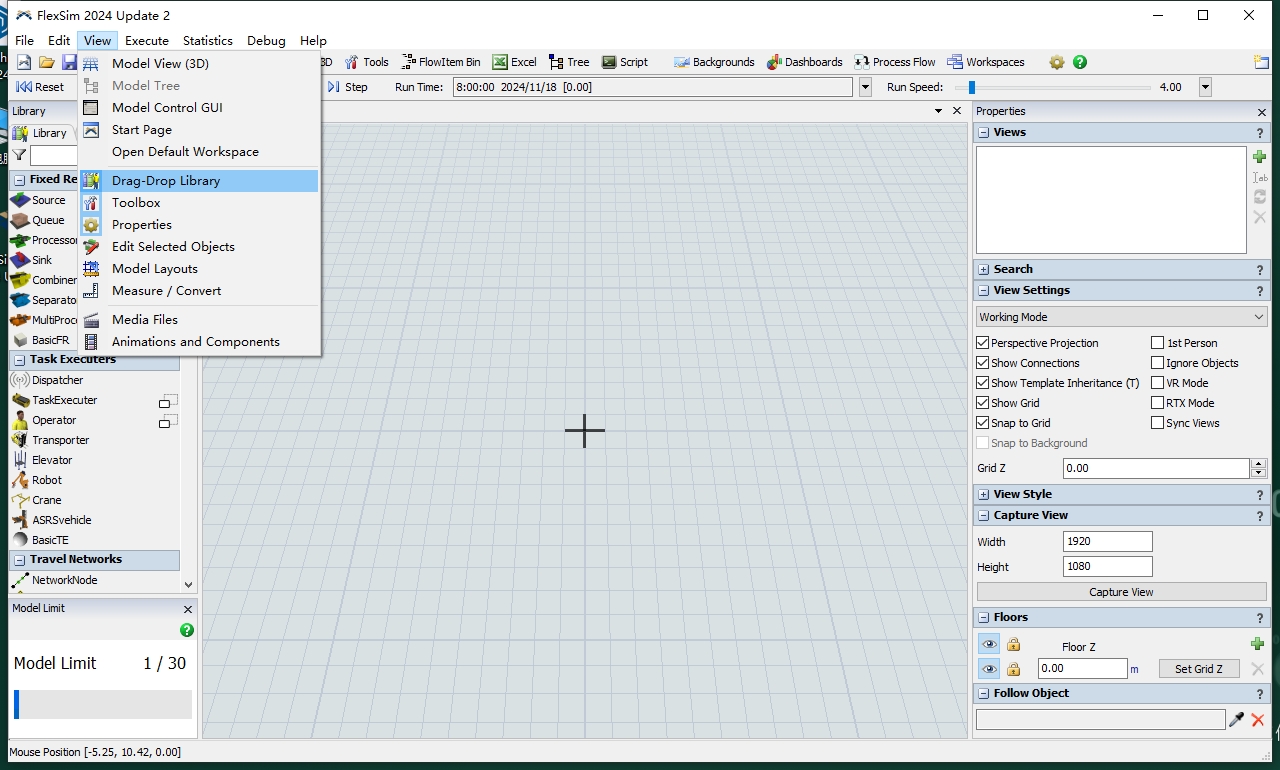This screenshot has width=1280, height=770.
Task: Open the Tools toolbar button
Action: tap(366, 62)
